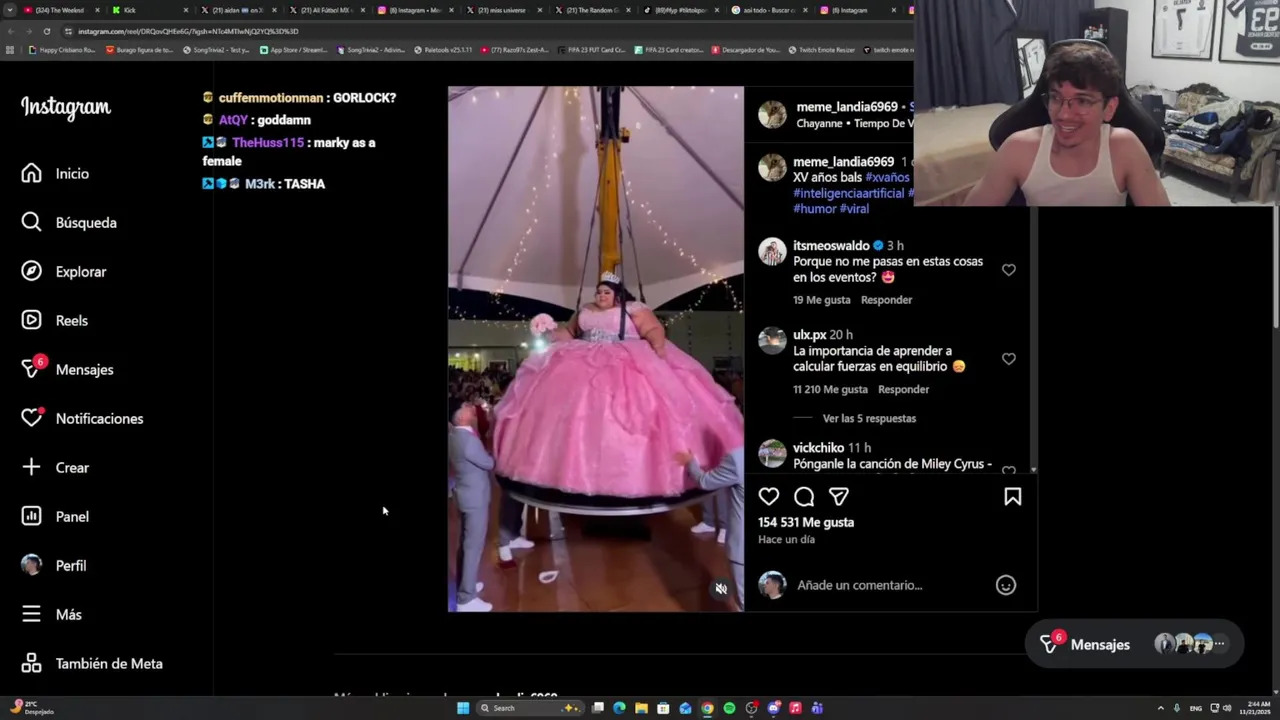1280x720 pixels.
Task: Open Twitch Emote Resizer bookmark
Action: click(x=821, y=50)
